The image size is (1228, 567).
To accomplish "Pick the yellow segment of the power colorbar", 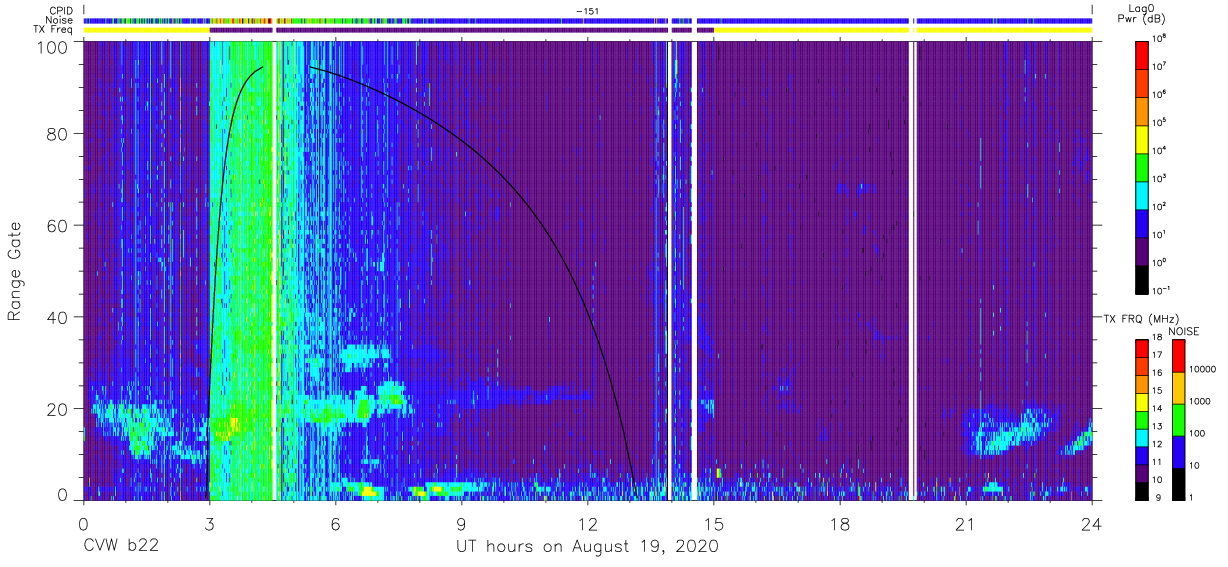I will click(x=1142, y=138).
